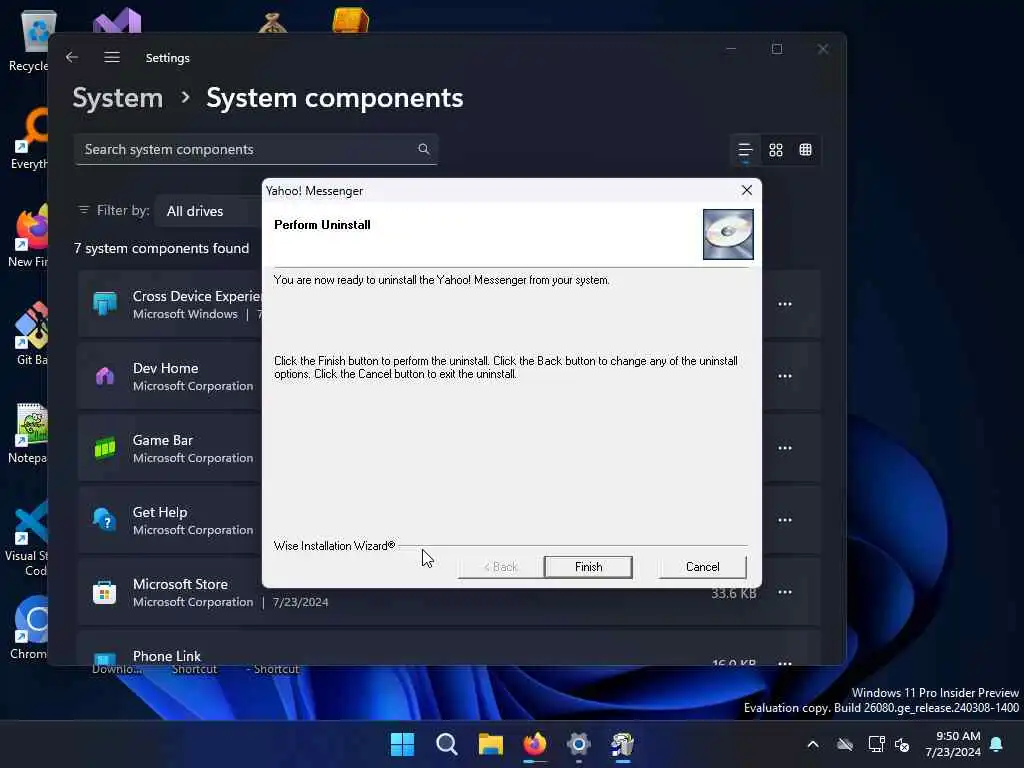Open File Explorer from taskbar

490,744
